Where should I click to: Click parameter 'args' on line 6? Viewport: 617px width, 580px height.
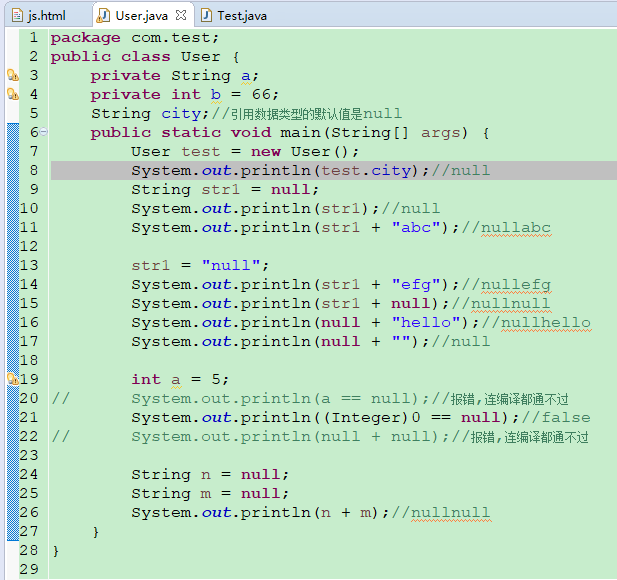[440, 133]
